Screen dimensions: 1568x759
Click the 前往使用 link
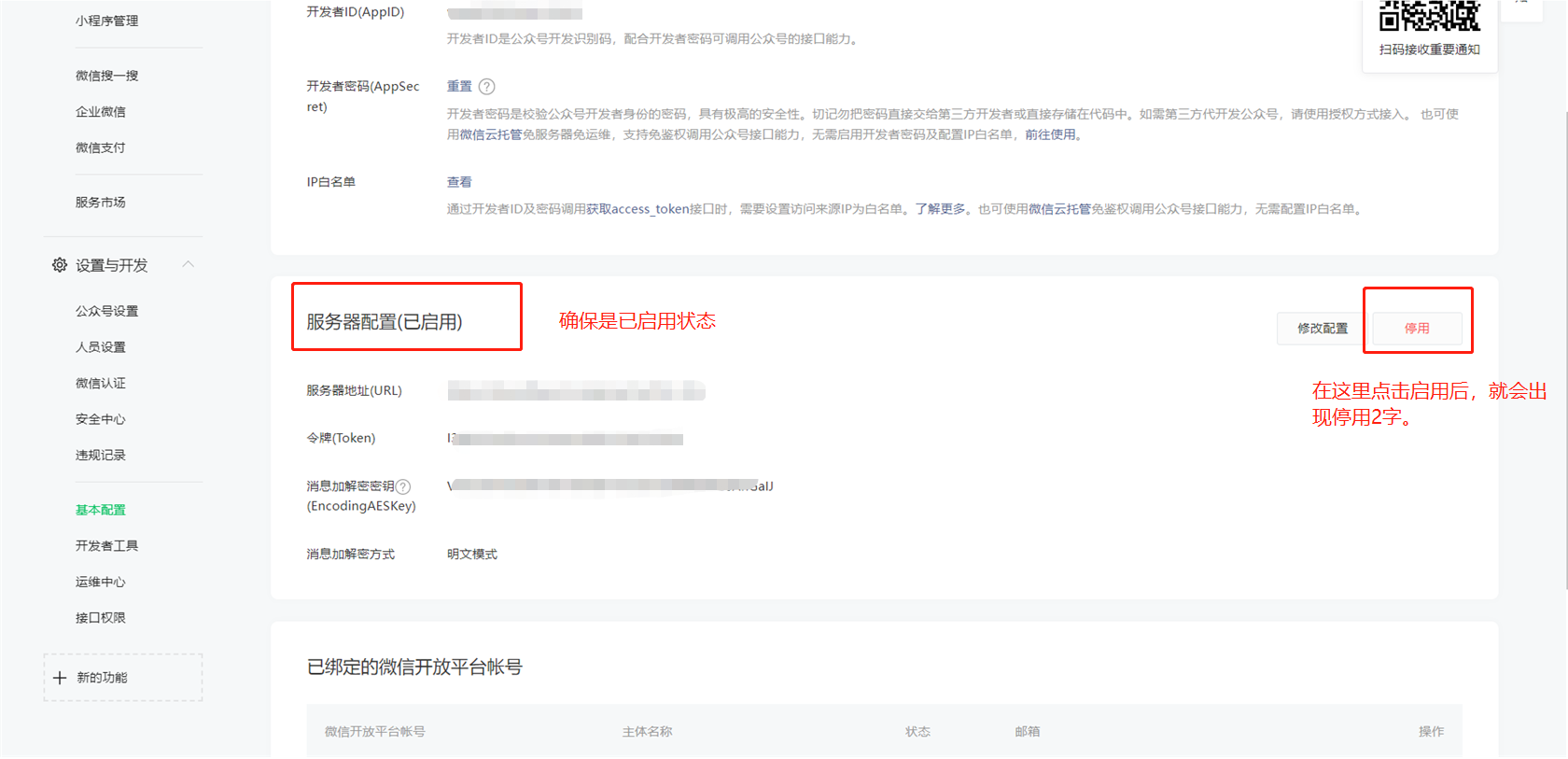pyautogui.click(x=1050, y=134)
